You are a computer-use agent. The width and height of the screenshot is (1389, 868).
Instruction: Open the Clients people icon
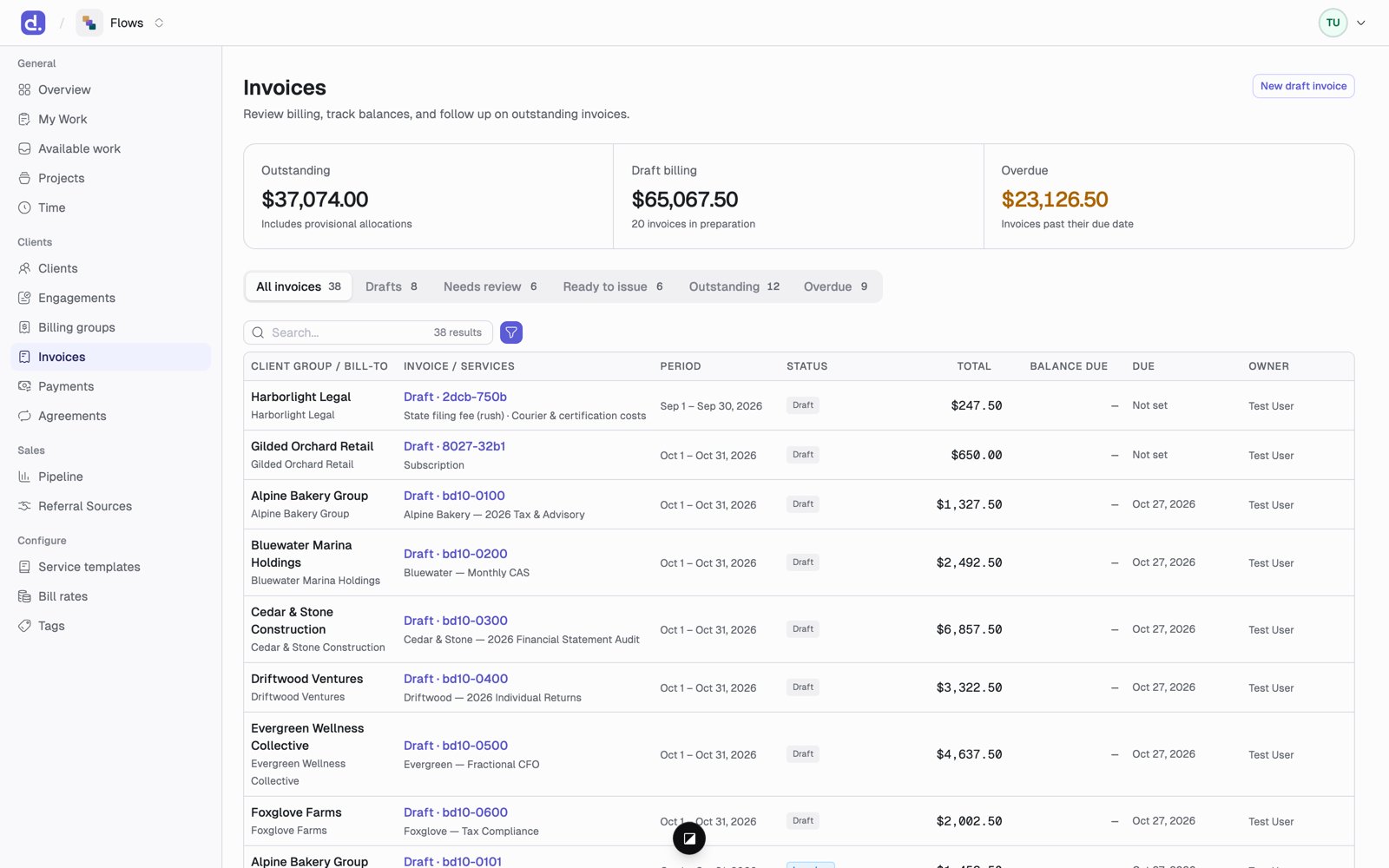(24, 268)
